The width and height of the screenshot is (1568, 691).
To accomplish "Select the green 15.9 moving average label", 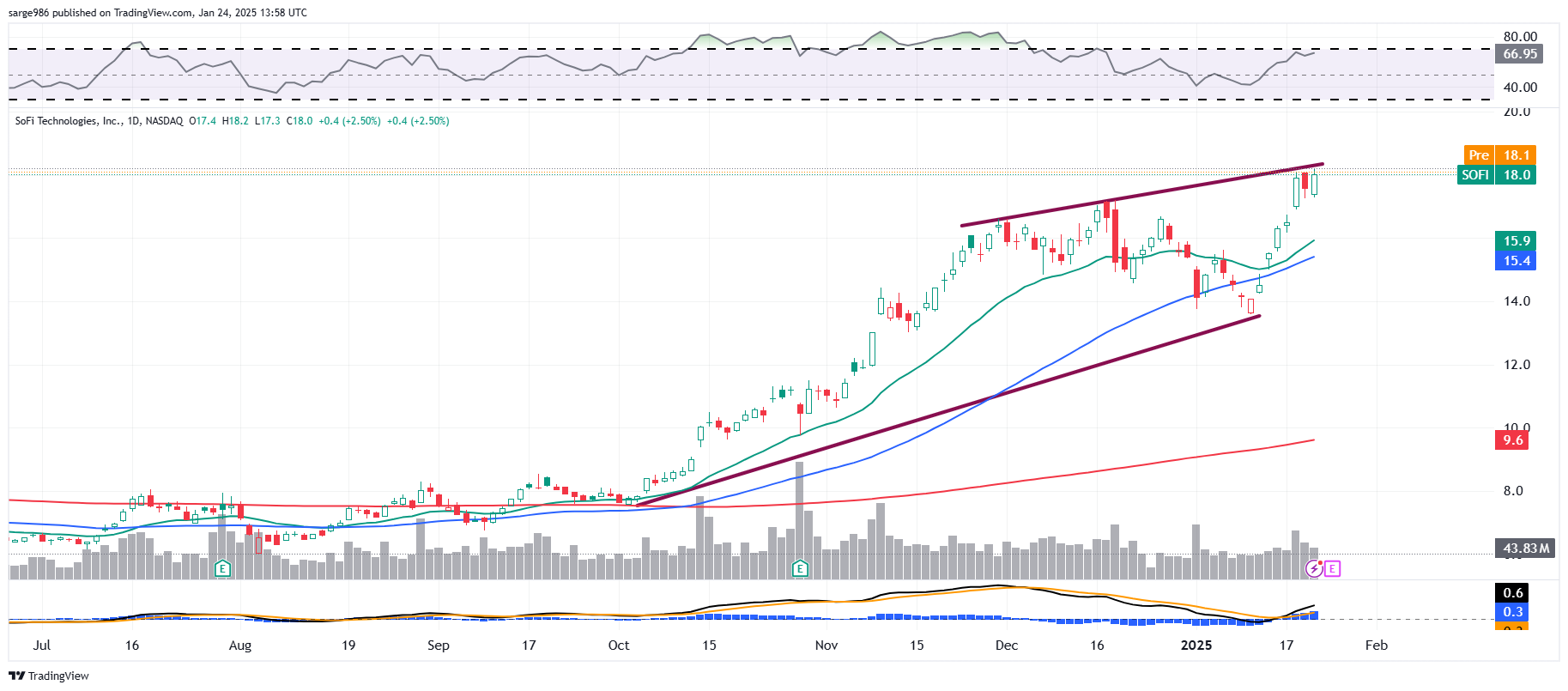I will click(x=1516, y=241).
